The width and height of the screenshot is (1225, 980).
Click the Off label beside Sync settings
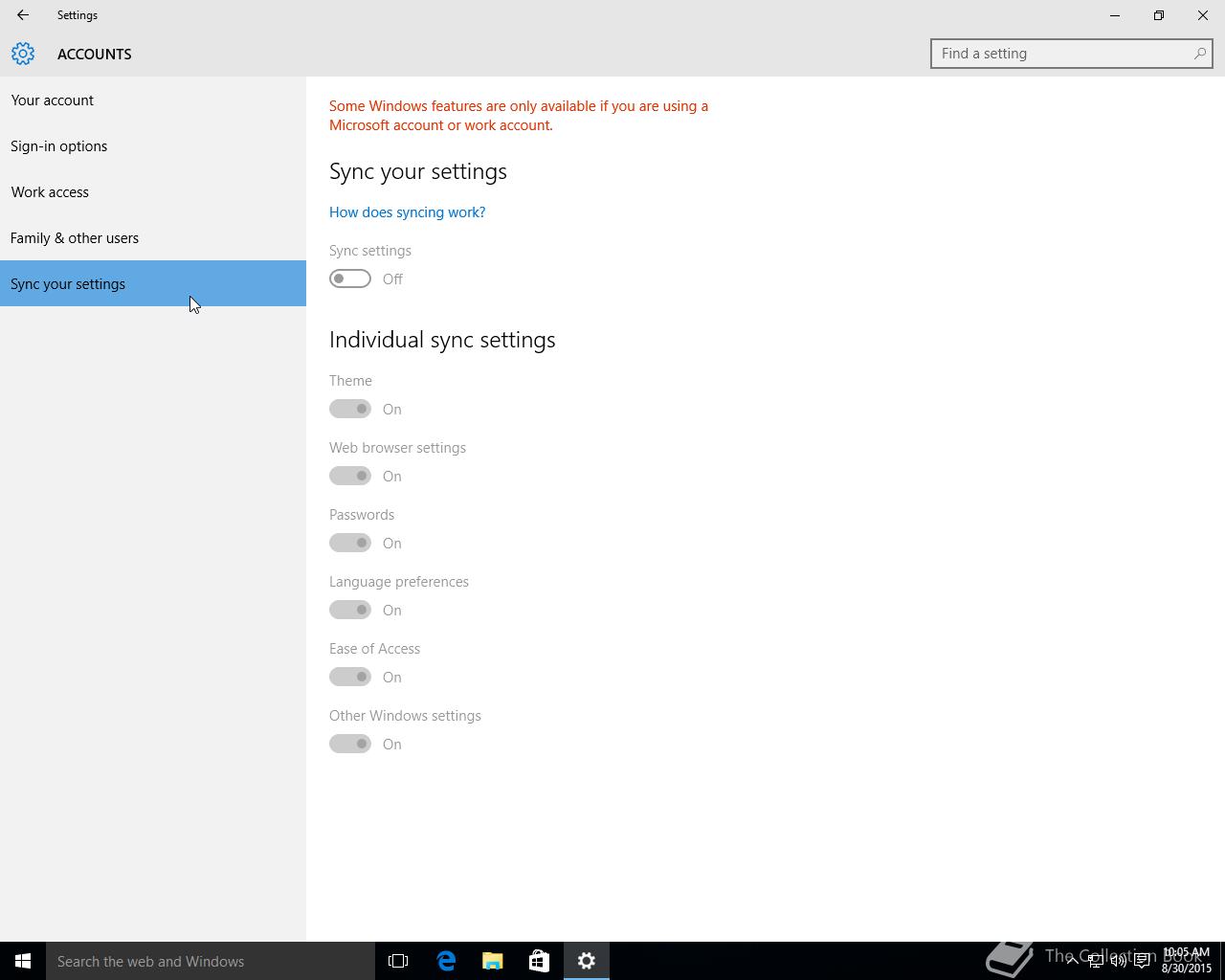[392, 278]
